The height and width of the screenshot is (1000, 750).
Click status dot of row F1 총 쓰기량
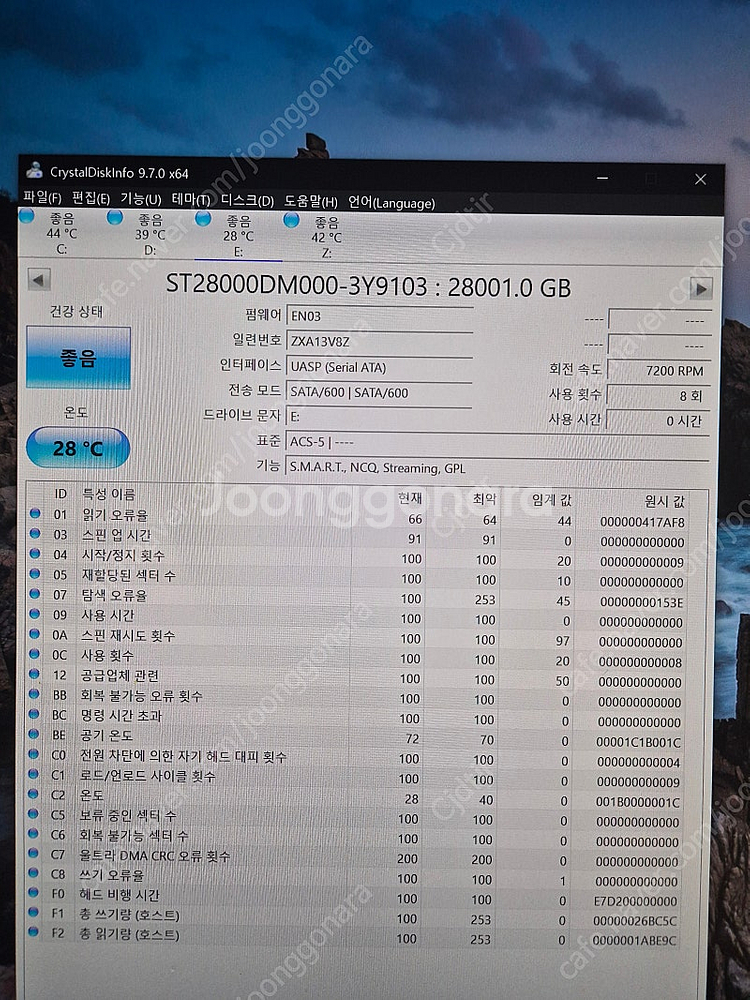coord(33,913)
